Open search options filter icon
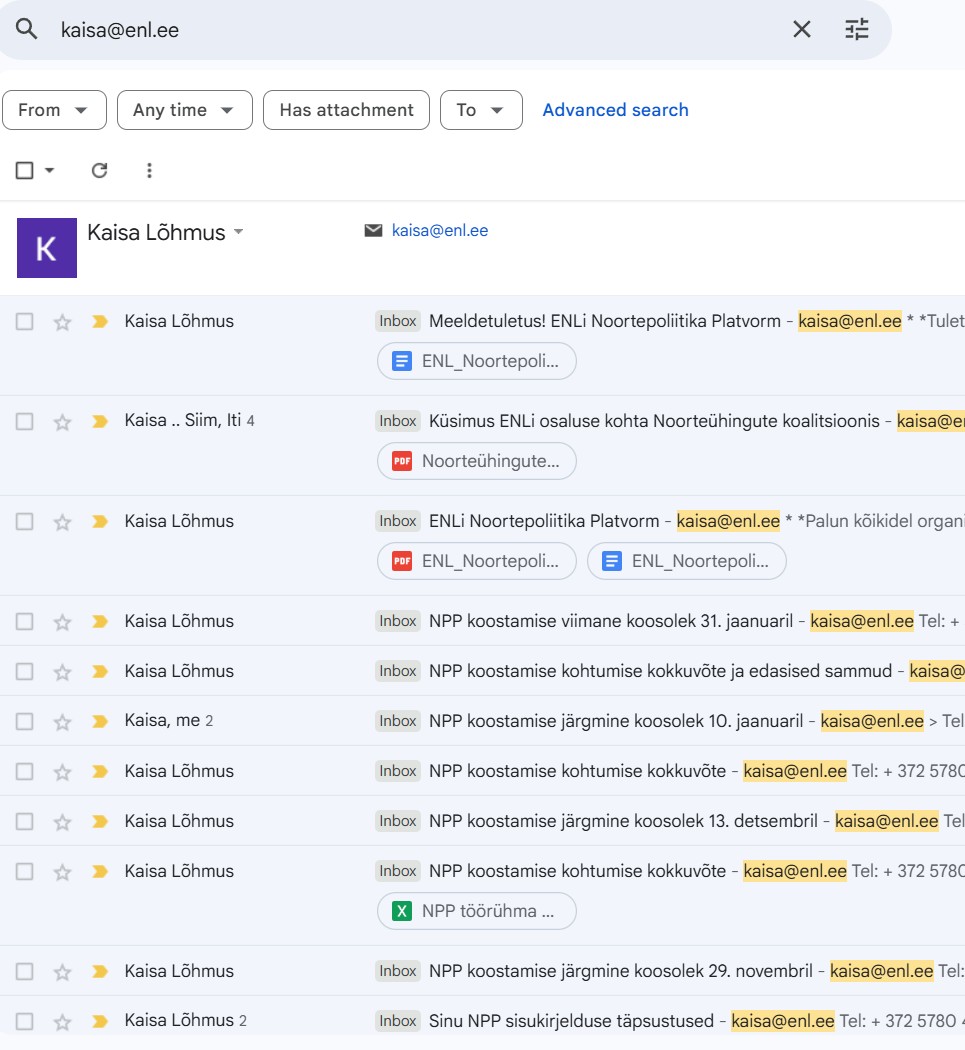The width and height of the screenshot is (965, 1050). click(857, 29)
